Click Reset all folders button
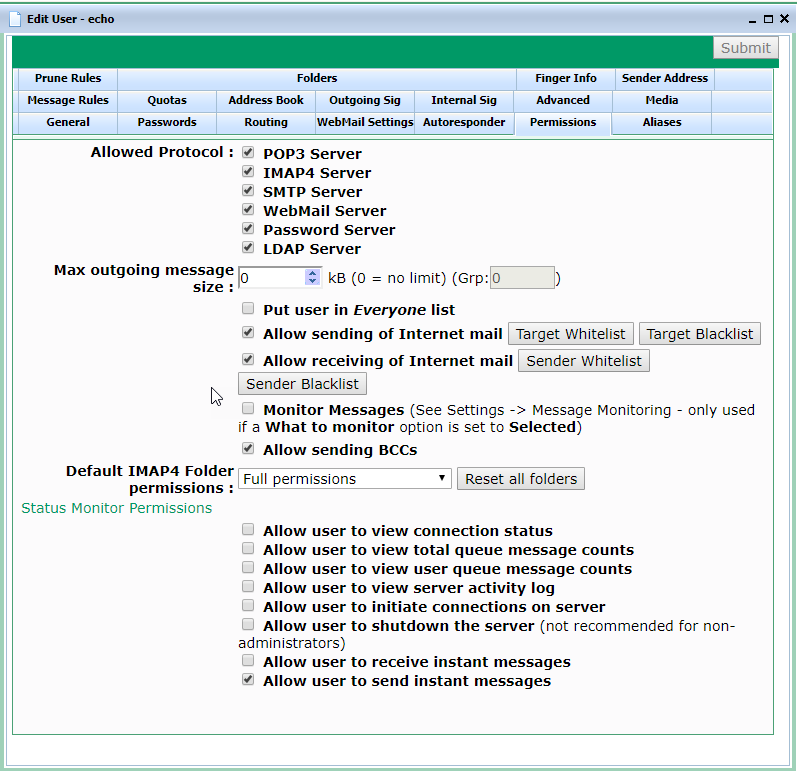Viewport: 797px width, 771px height. click(x=521, y=479)
